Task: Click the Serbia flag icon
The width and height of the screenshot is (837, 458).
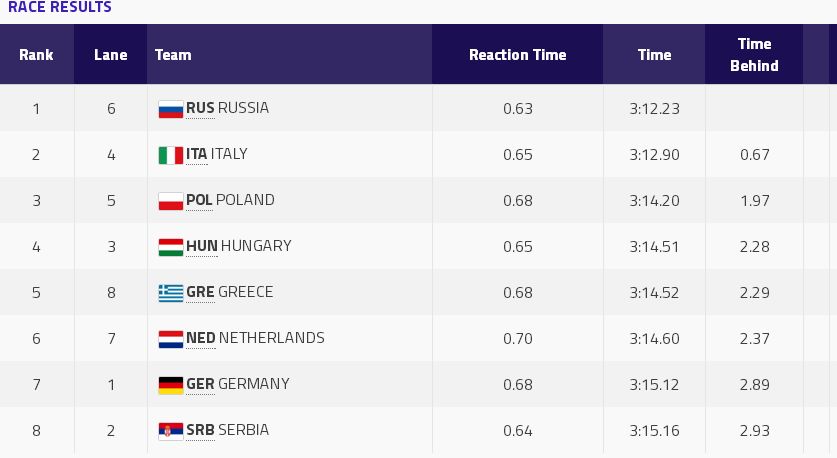Action: pos(170,431)
